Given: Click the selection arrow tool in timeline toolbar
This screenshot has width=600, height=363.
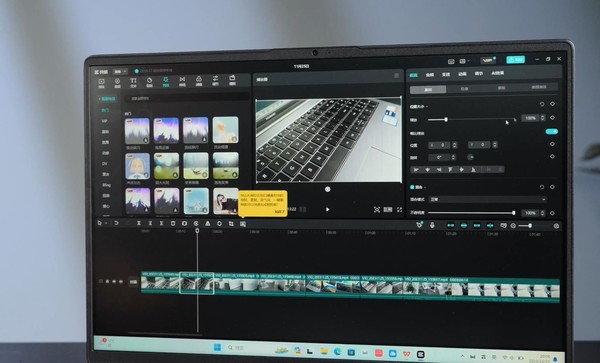Looking at the screenshot, I should pyautogui.click(x=100, y=223).
